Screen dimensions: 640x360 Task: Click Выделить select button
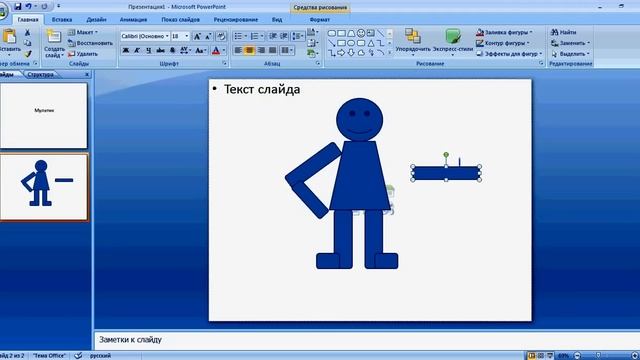click(570, 53)
